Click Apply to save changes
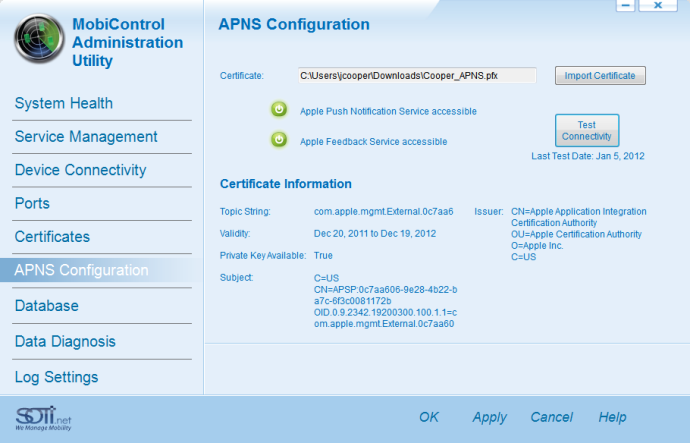 [x=489, y=417]
